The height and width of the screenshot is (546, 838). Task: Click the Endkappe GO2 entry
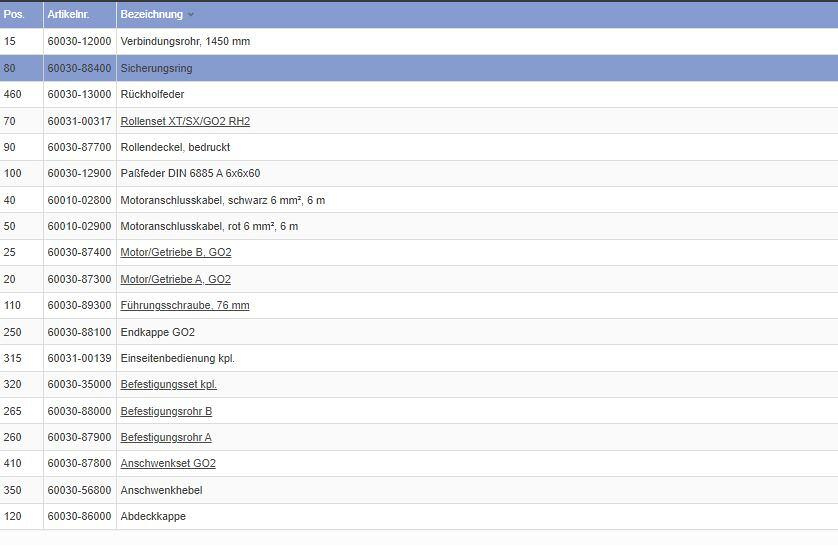[x=157, y=332]
